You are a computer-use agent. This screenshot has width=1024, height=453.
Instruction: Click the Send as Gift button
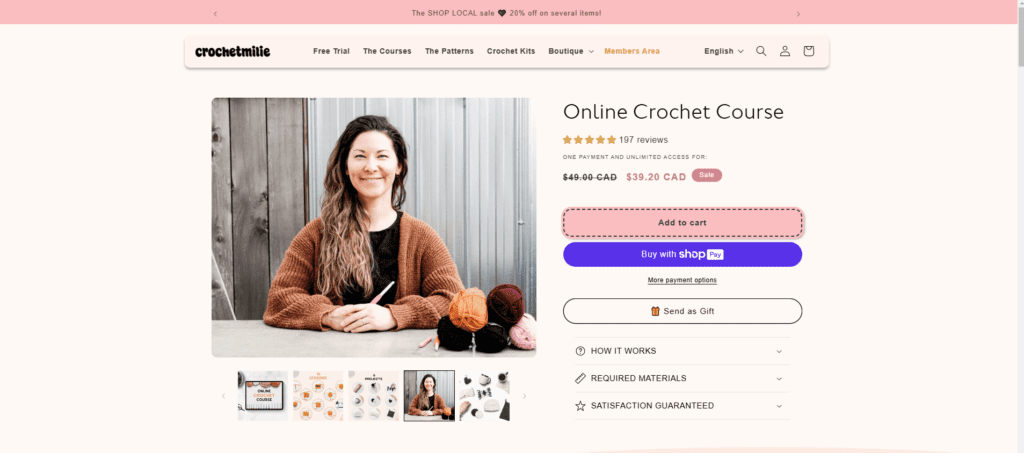682,311
